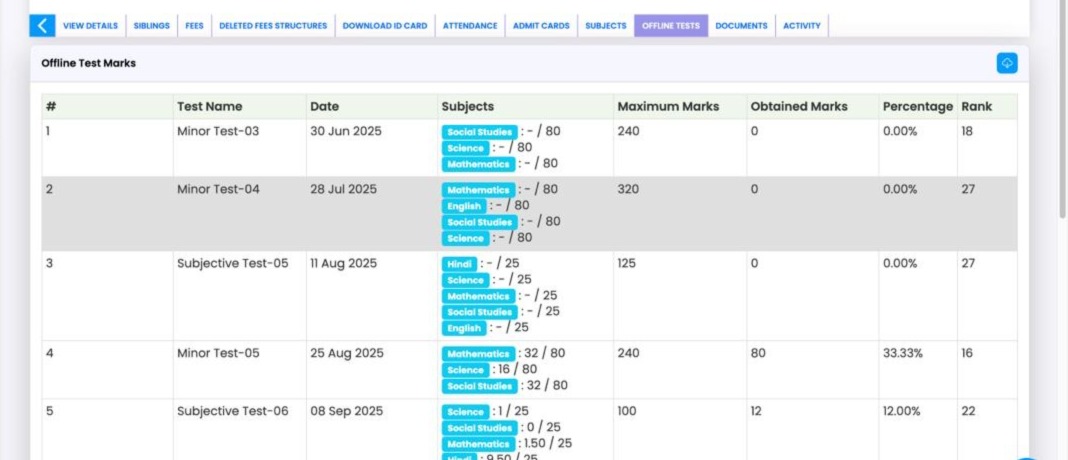The image size is (1068, 460).
Task: Go to Deleted Fees Structures tab
Action: [x=273, y=26]
